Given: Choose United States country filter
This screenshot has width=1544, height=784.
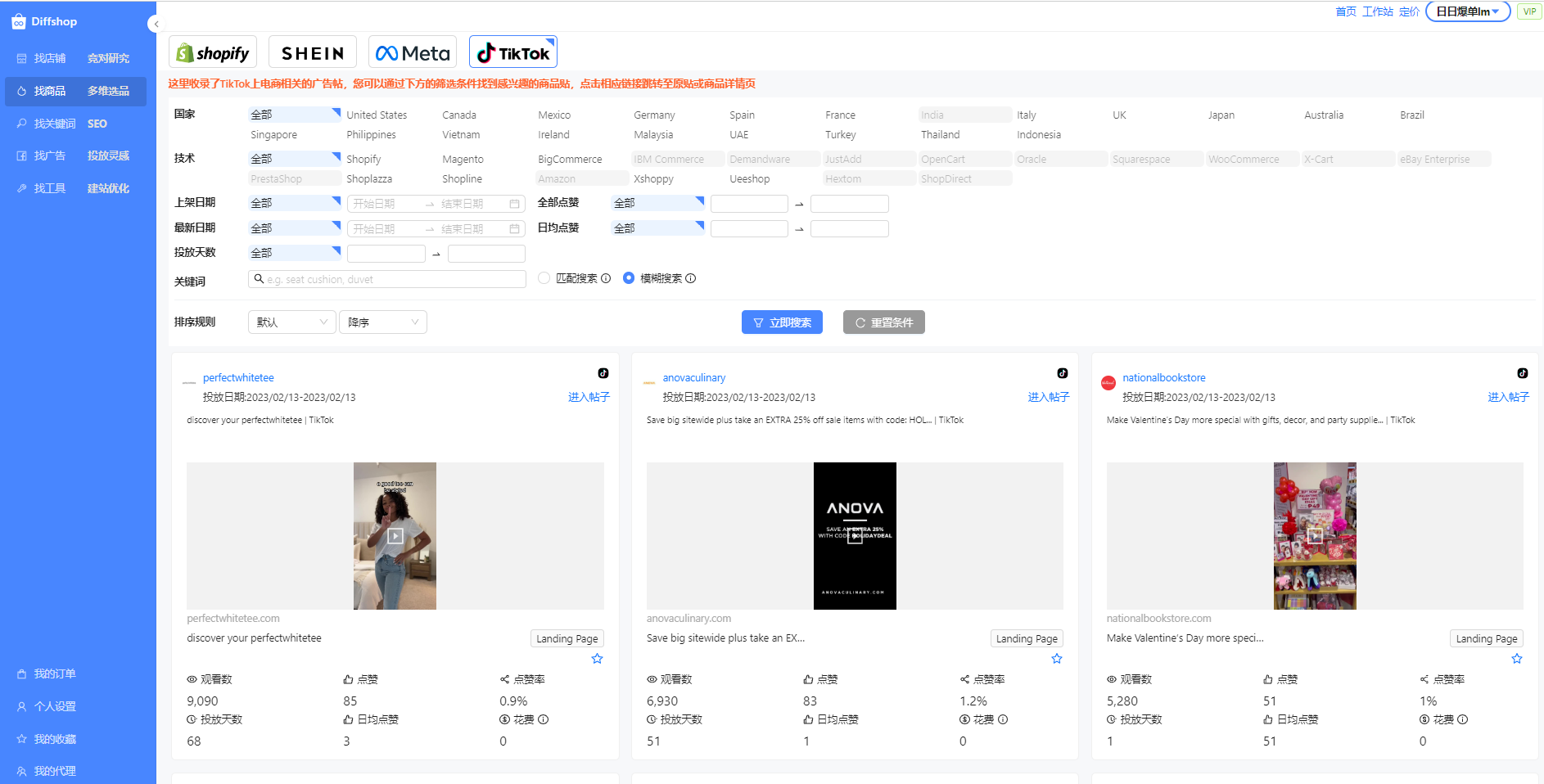Looking at the screenshot, I should coord(377,115).
